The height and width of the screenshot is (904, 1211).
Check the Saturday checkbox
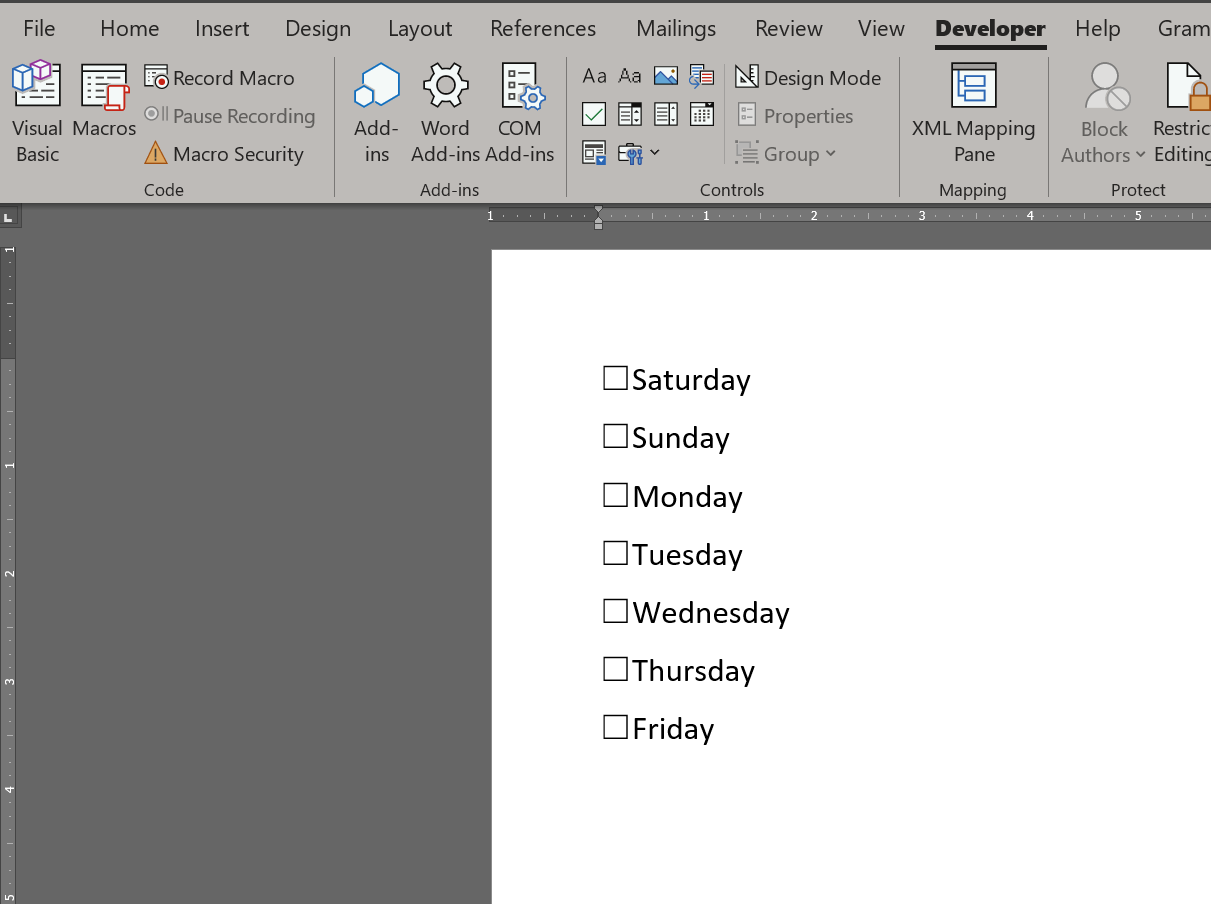click(x=615, y=378)
